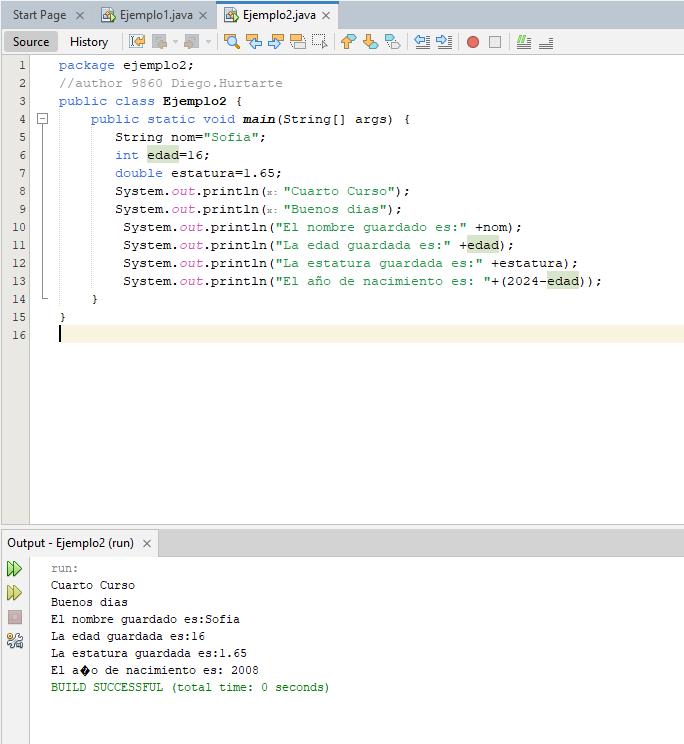Collapse the main method code fold
This screenshot has width=684, height=744.
tap(43, 119)
